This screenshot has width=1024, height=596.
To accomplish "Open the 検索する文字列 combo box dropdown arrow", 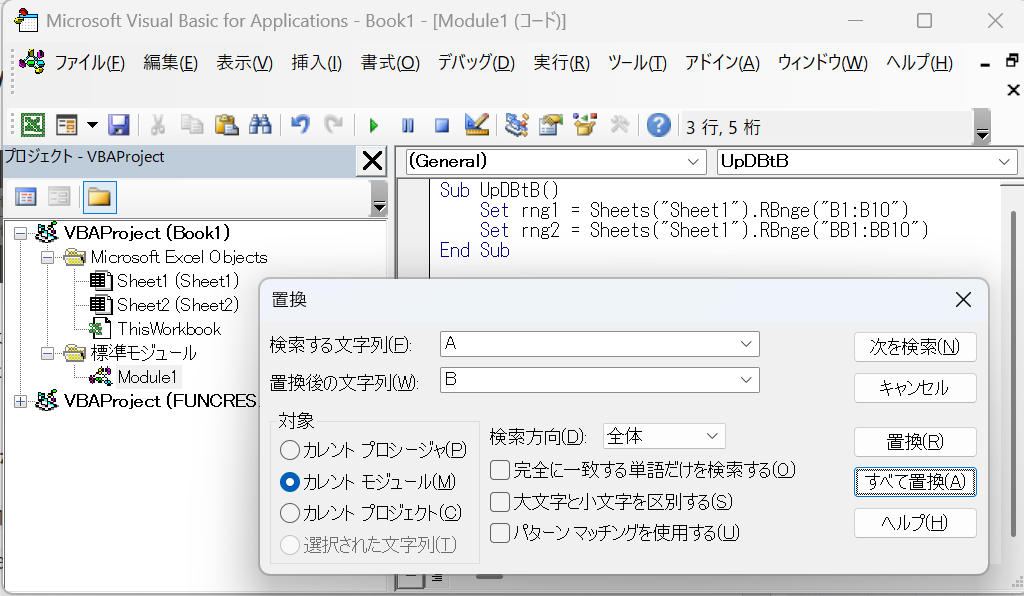I will coord(746,344).
